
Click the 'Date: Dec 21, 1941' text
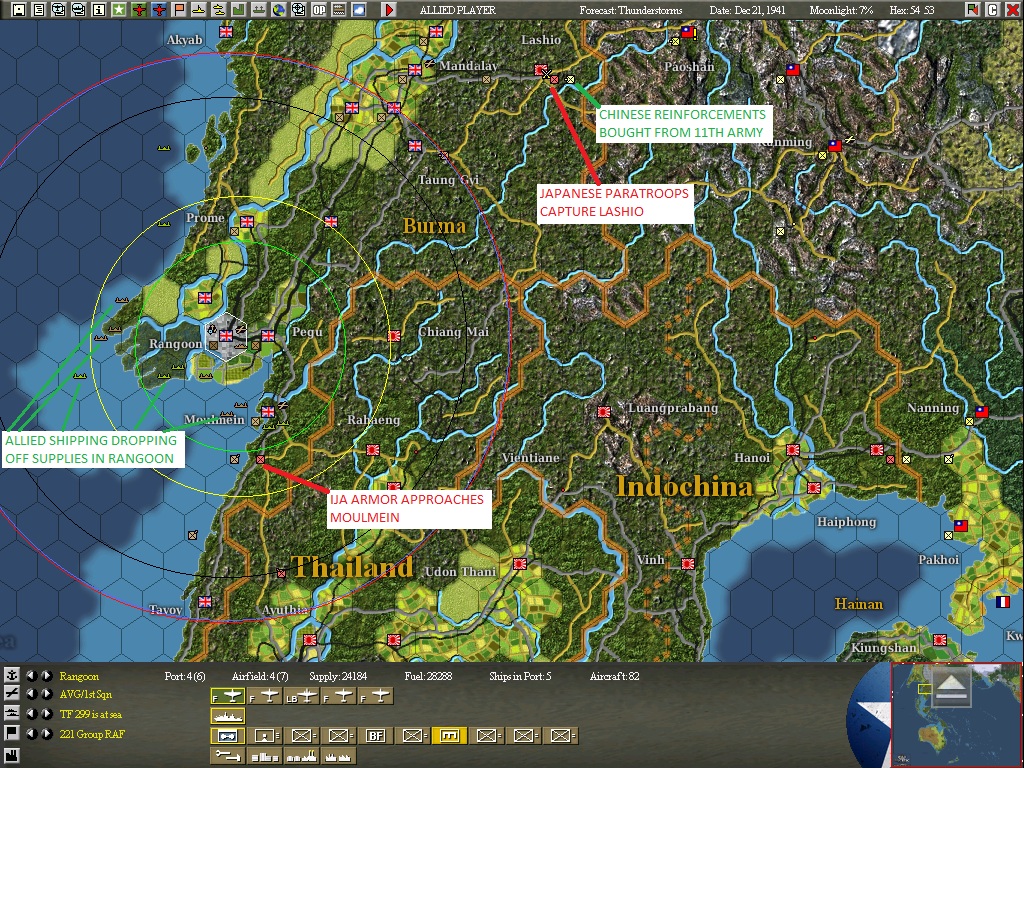pyautogui.click(x=747, y=10)
